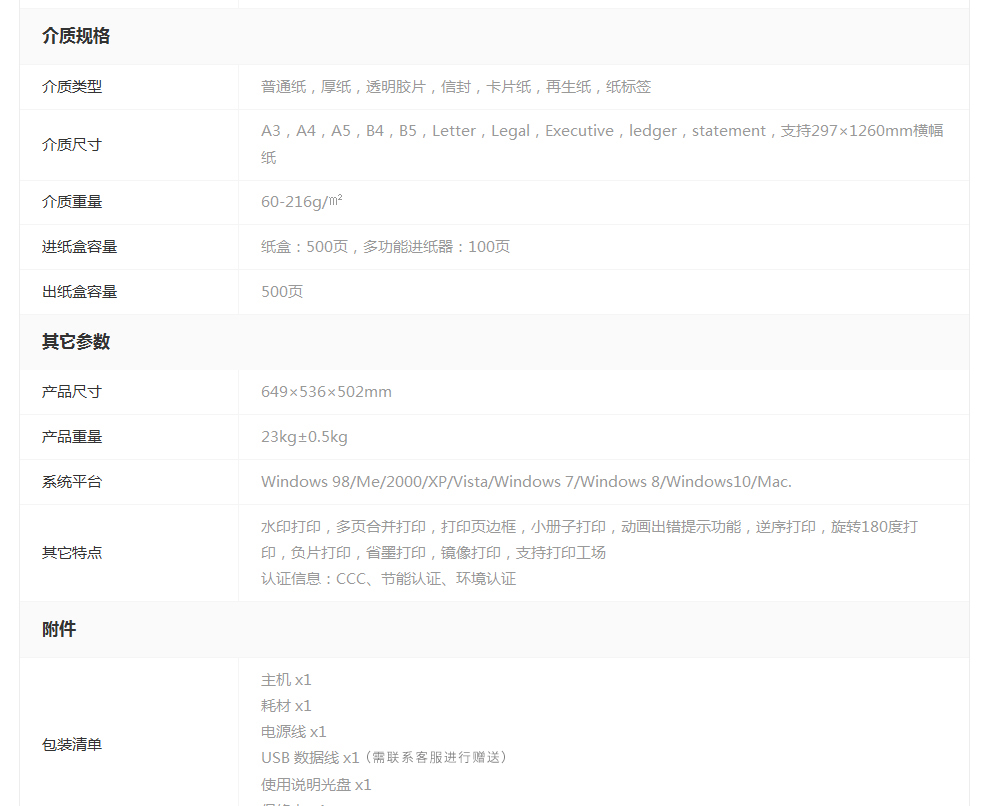Select the 产品重量 row label

[x=72, y=437]
